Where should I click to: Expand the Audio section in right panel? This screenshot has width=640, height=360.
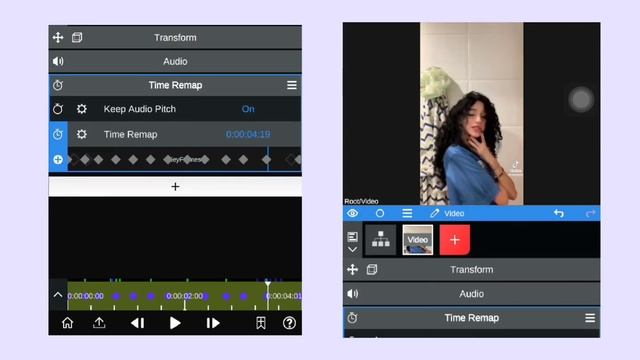[471, 293]
